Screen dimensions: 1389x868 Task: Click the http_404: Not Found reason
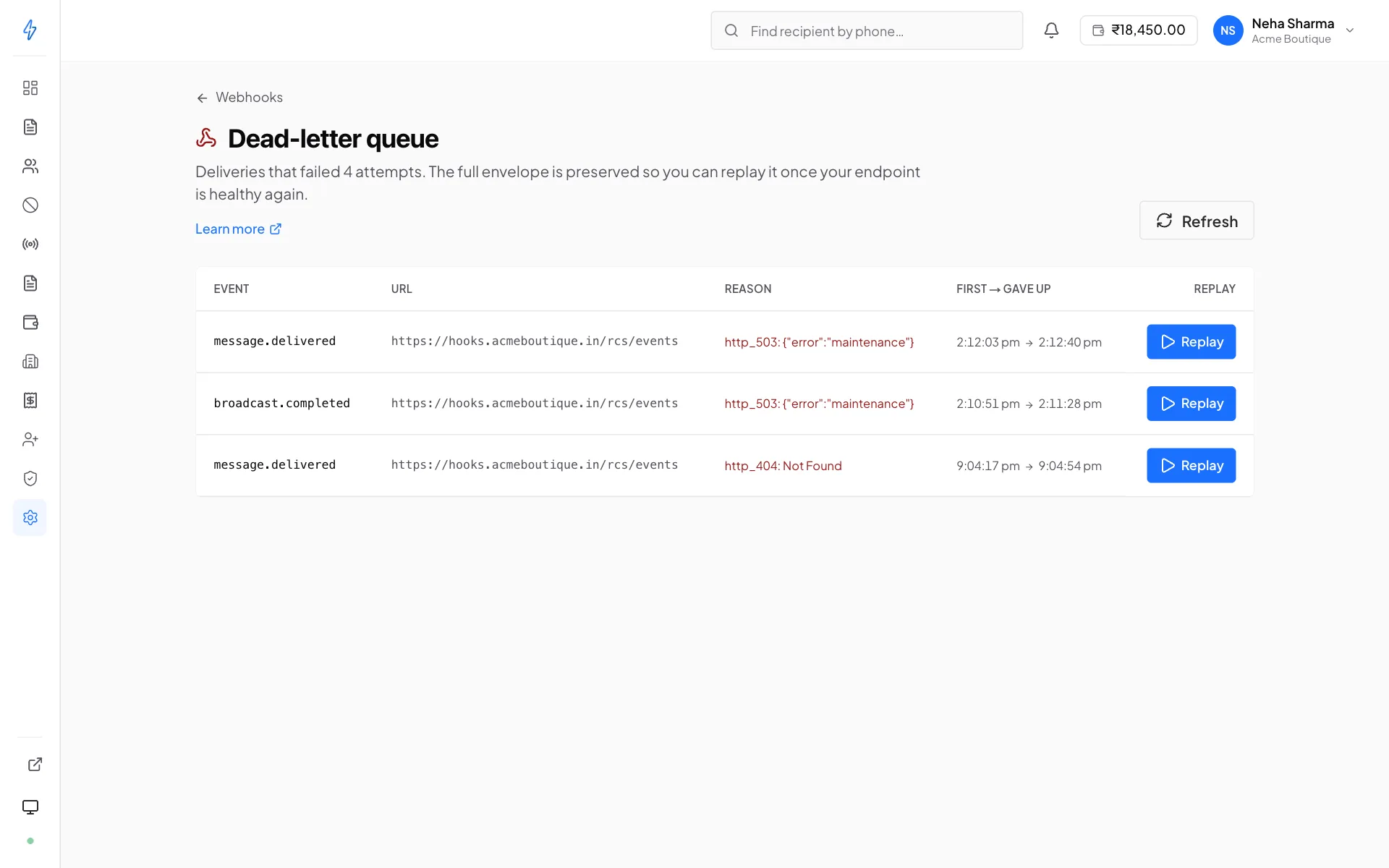click(783, 466)
